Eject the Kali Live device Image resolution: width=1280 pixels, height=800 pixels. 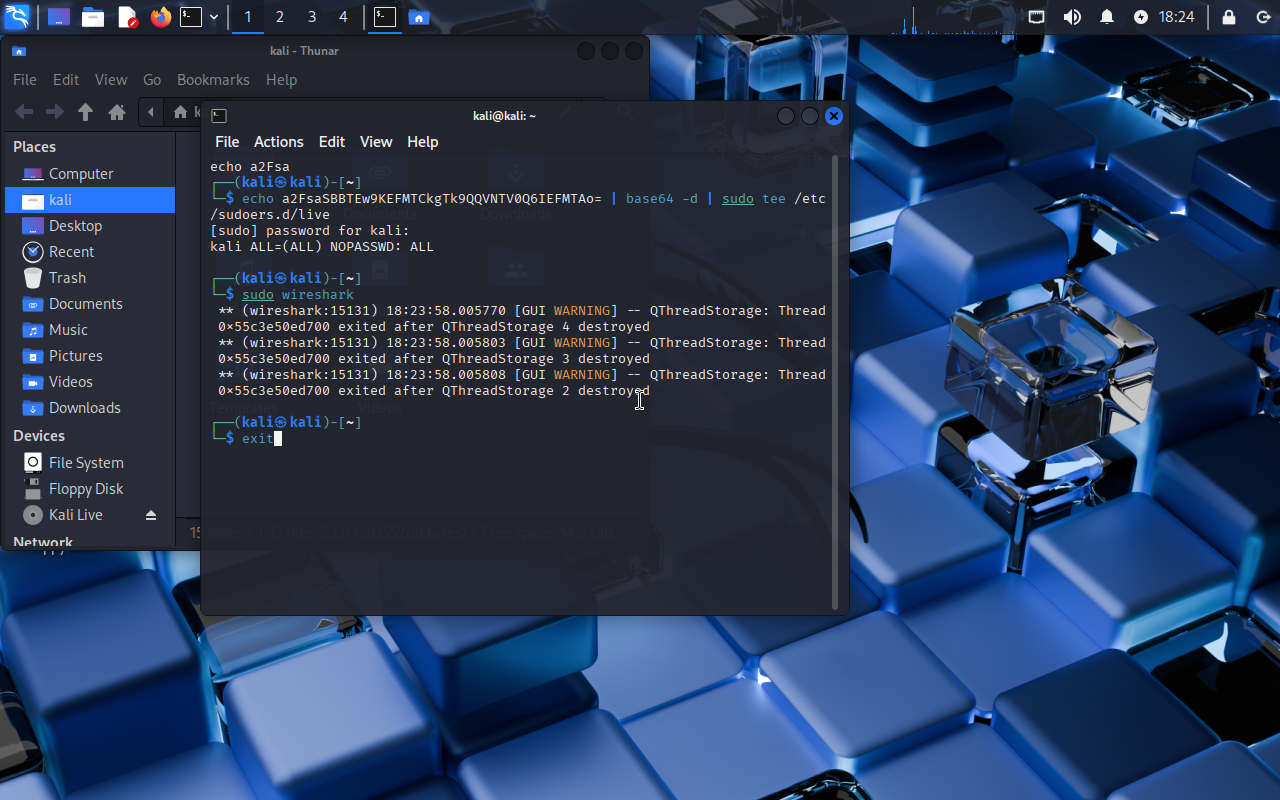pyautogui.click(x=151, y=515)
